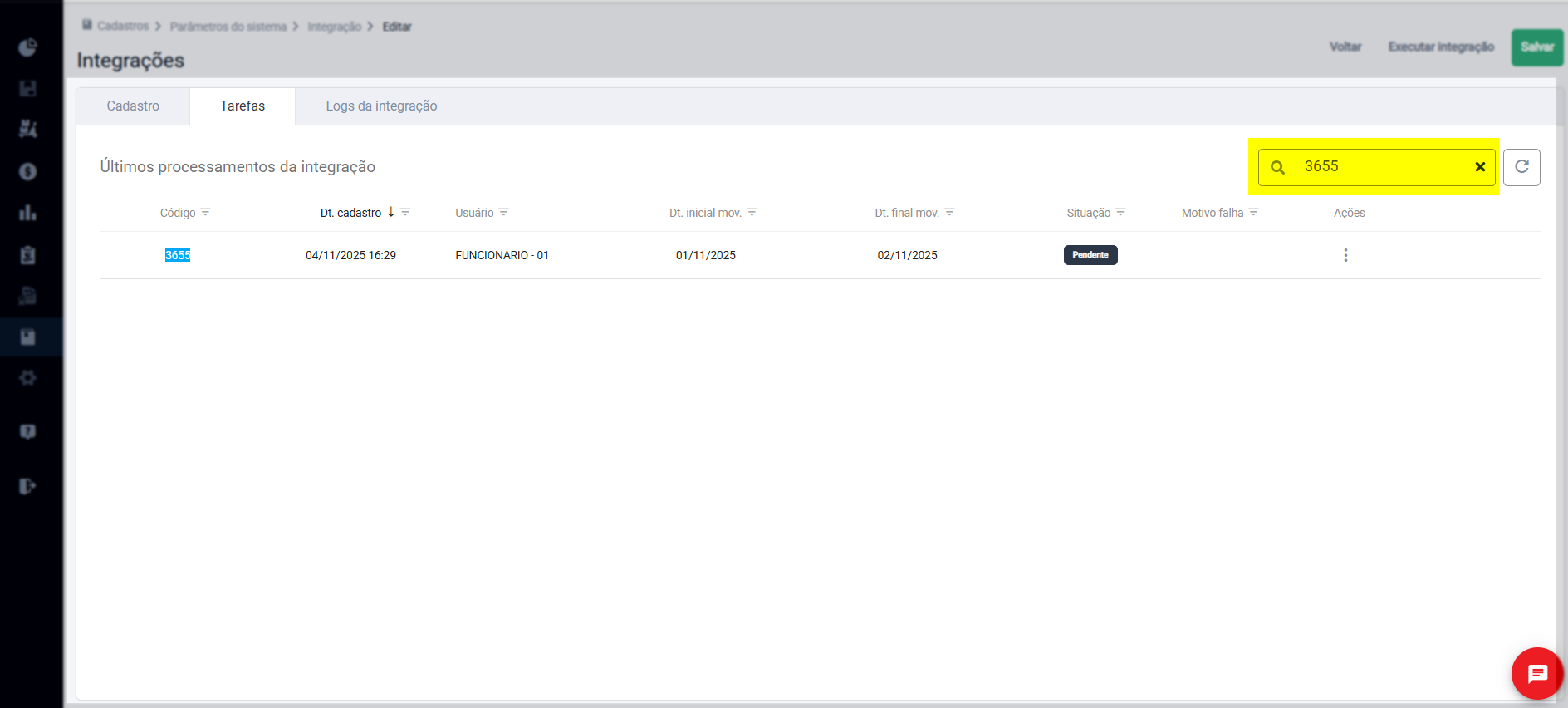The image size is (1568, 708).
Task: Click the Dt. inicial mov. header label
Action: [705, 213]
